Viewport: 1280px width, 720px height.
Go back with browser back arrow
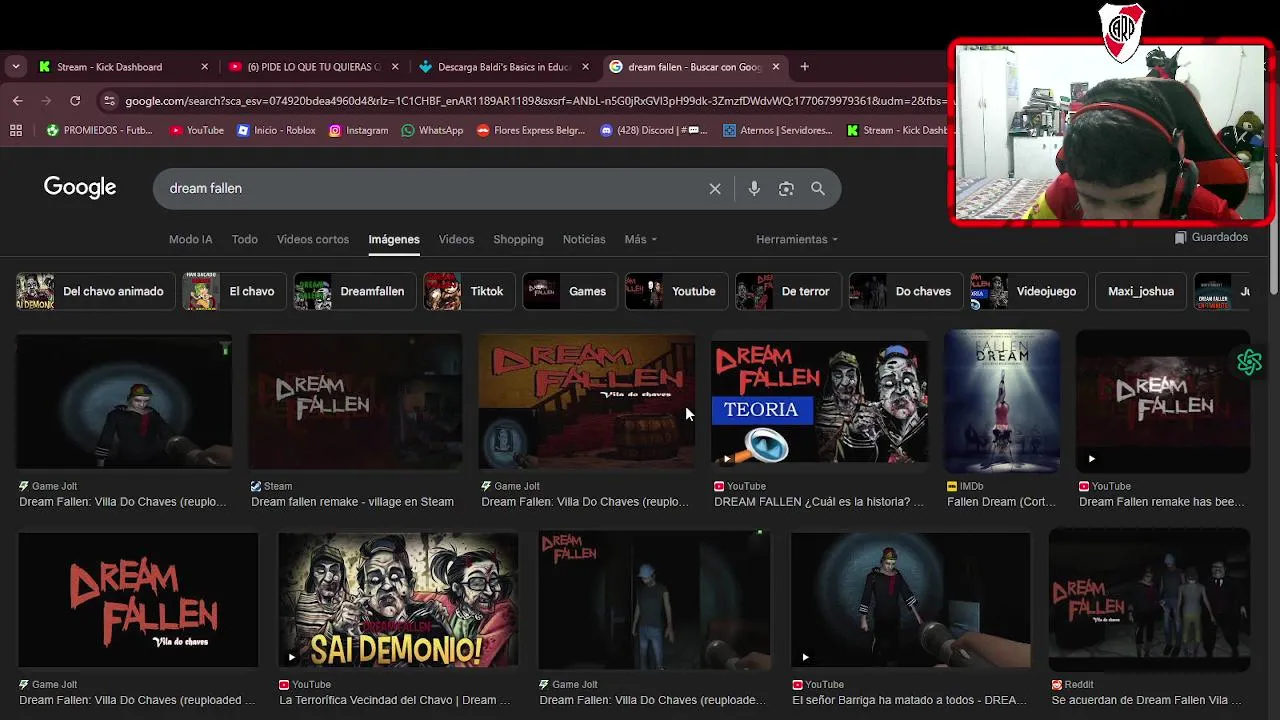pos(17,100)
